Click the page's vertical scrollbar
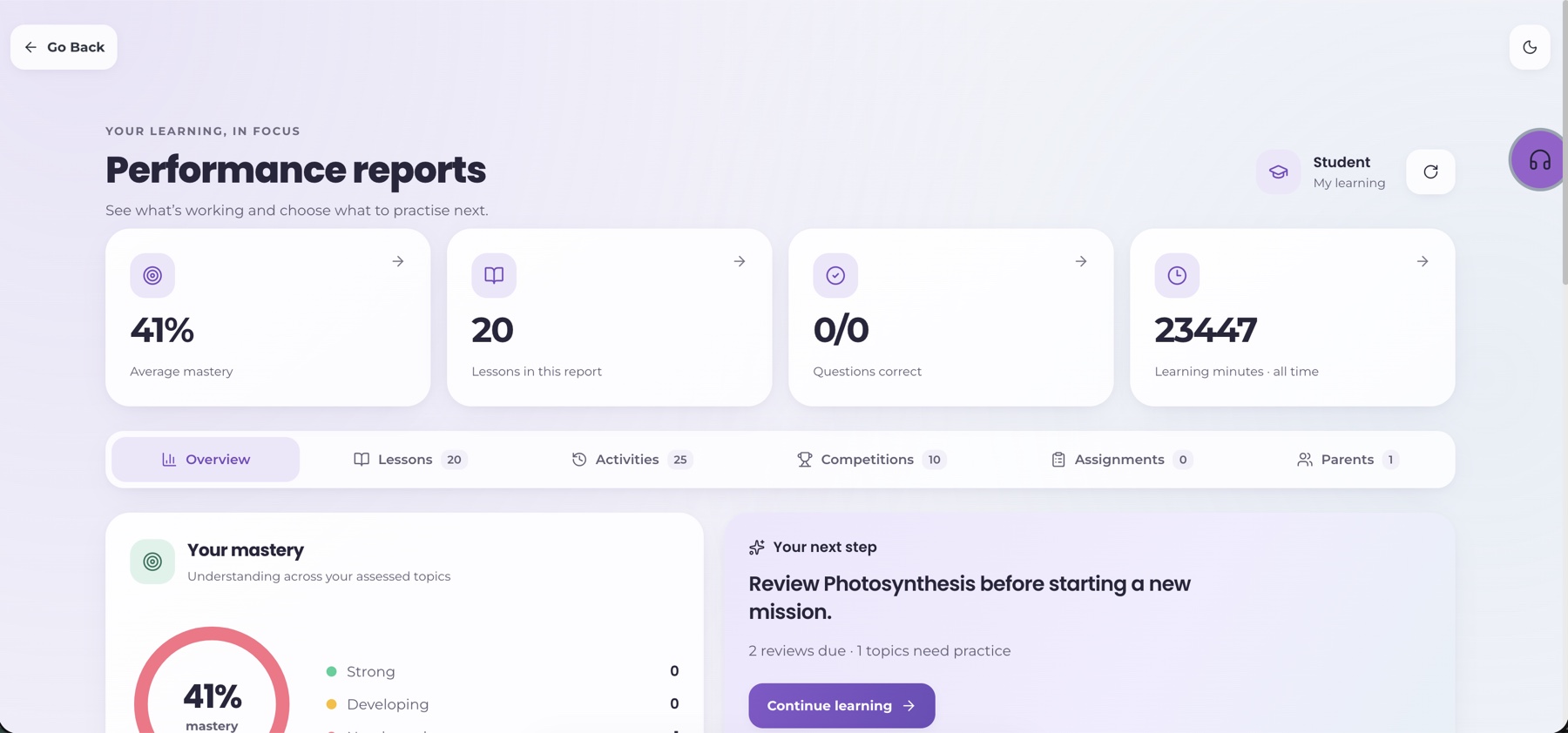This screenshot has height=733, width=1568. pos(1565,144)
